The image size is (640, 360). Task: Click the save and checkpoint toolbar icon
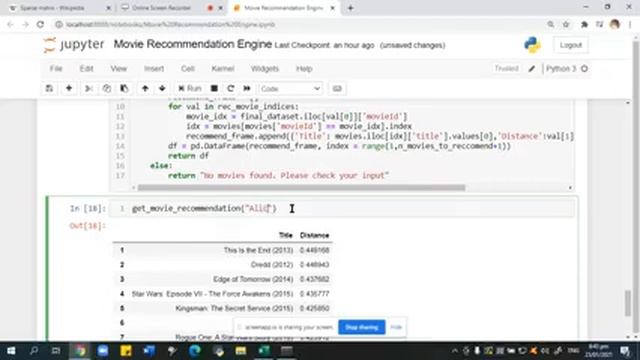[49, 89]
